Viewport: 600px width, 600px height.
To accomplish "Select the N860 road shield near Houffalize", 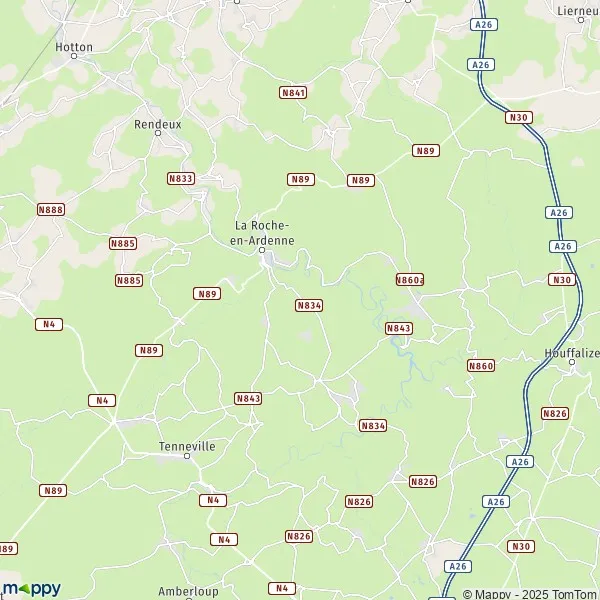I will [x=481, y=365].
